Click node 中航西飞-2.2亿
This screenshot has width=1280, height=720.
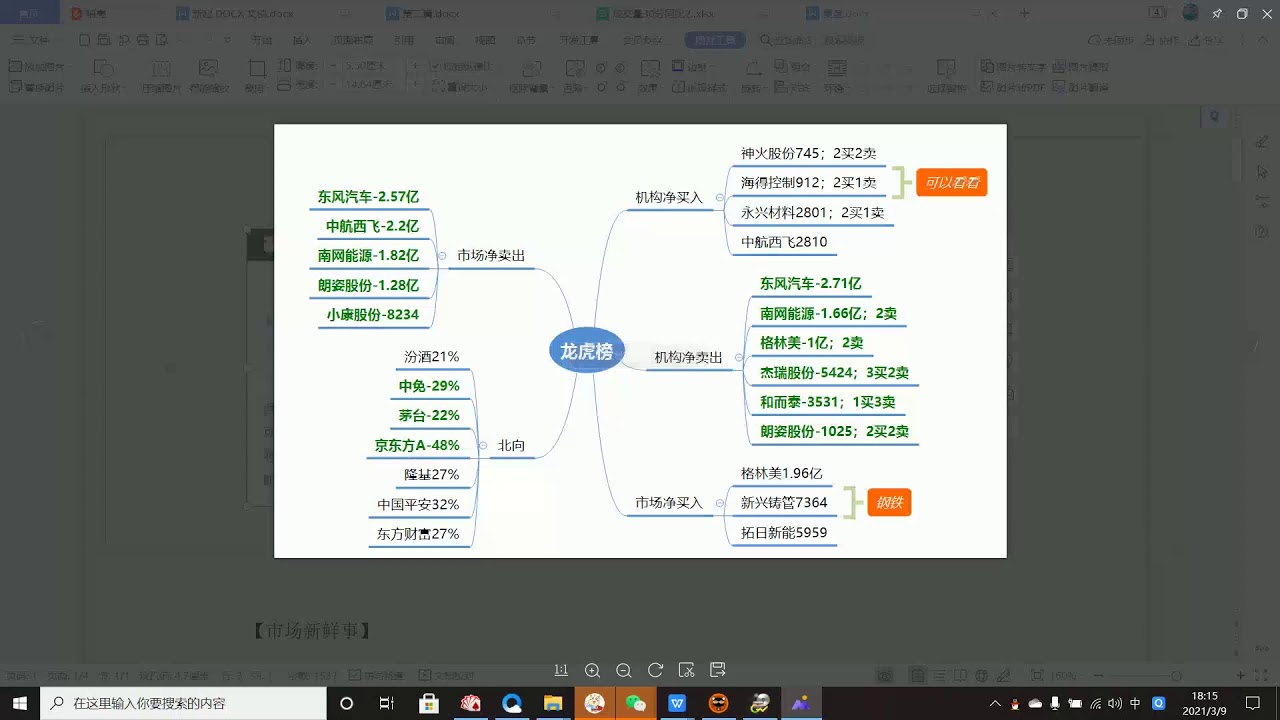[x=372, y=227]
